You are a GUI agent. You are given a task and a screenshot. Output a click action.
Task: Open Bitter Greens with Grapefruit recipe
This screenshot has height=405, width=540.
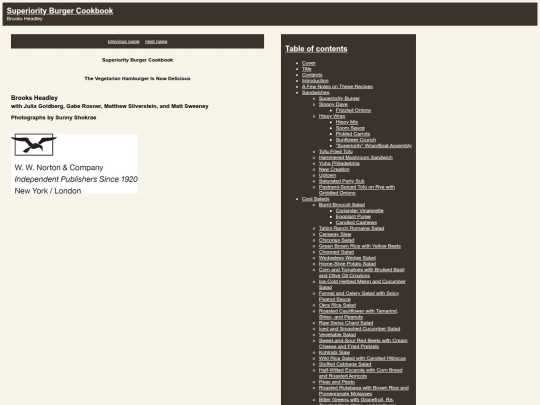coord(356,401)
